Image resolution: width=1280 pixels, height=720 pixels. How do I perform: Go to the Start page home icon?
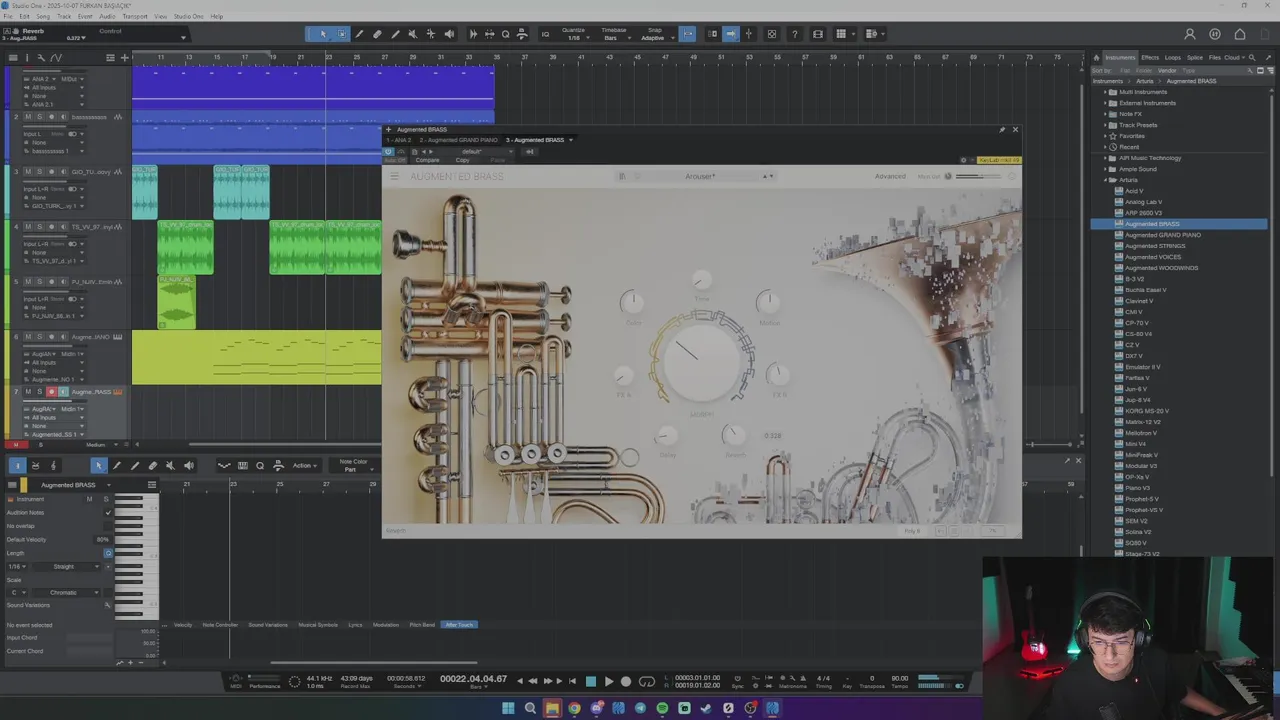[x=1240, y=34]
